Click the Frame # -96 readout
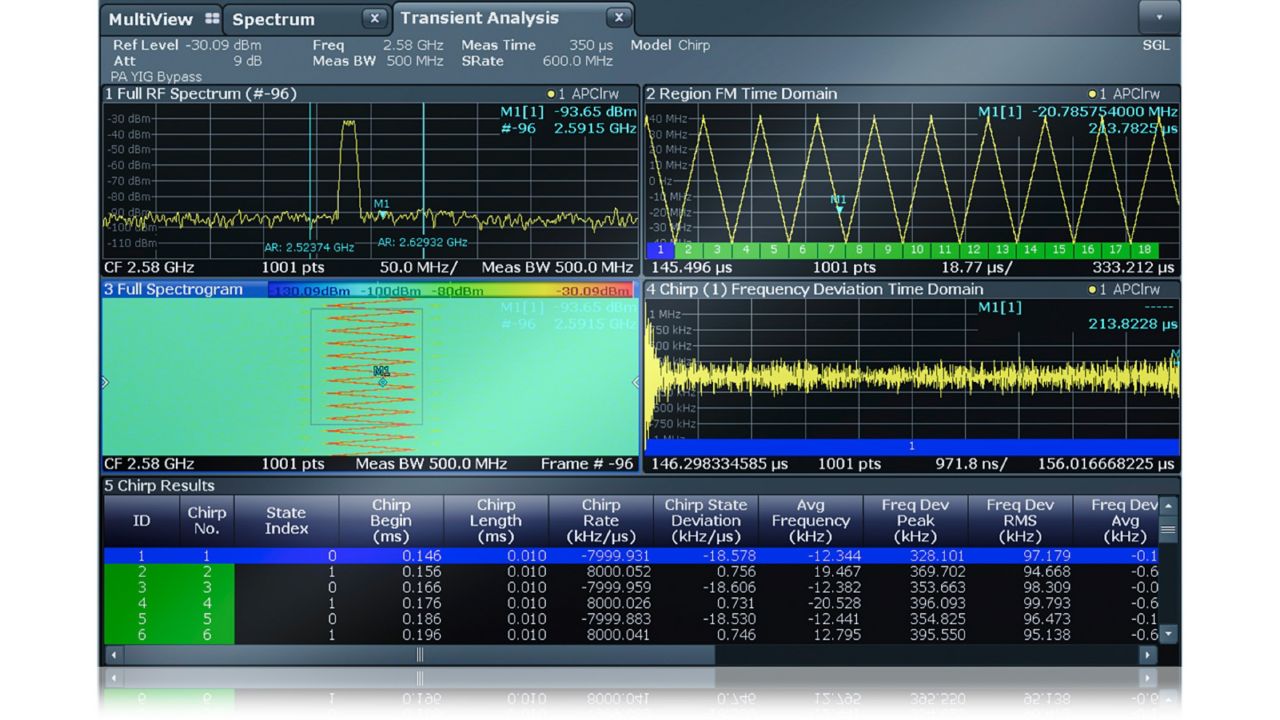Image resolution: width=1280 pixels, height=720 pixels. (x=587, y=464)
